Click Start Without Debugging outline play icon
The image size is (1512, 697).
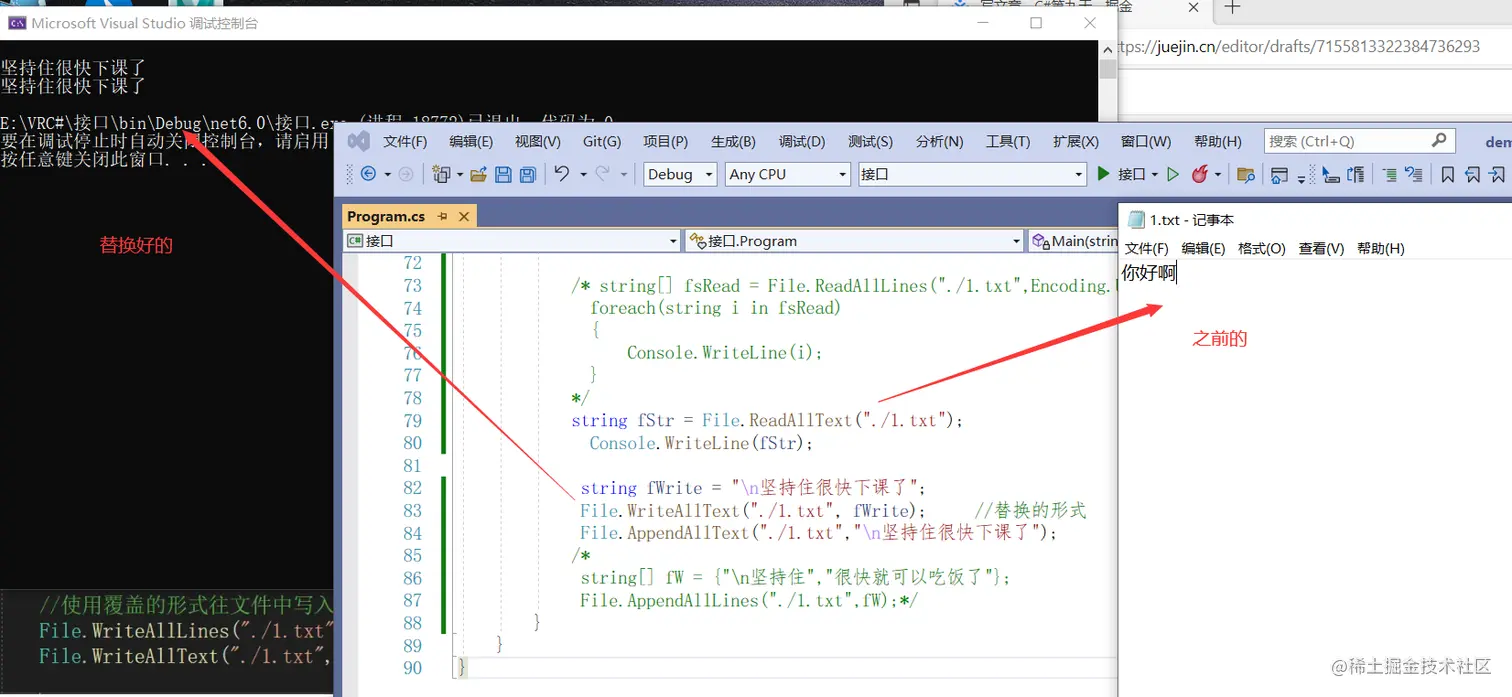click(1173, 174)
